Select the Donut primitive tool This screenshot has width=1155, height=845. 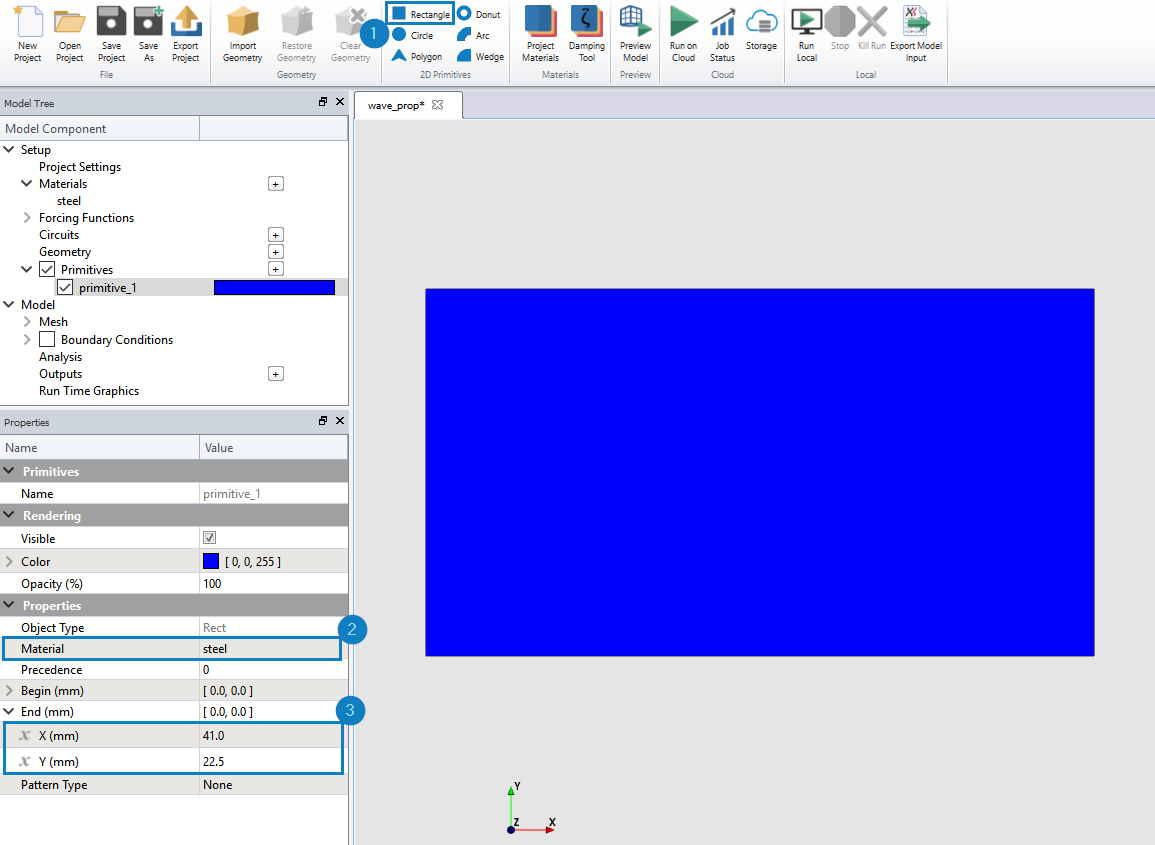pyautogui.click(x=479, y=14)
